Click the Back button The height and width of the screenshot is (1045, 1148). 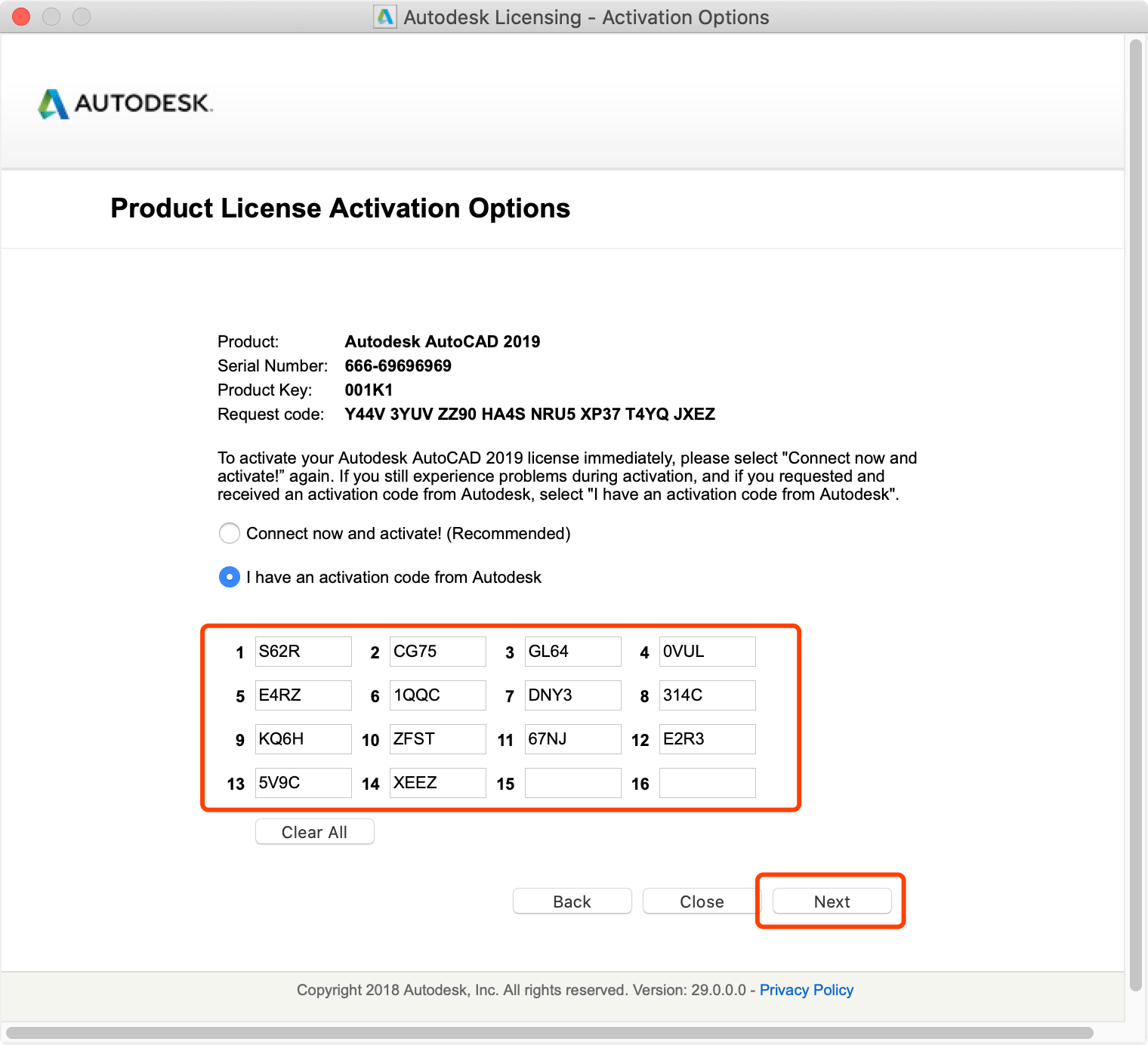point(572,901)
